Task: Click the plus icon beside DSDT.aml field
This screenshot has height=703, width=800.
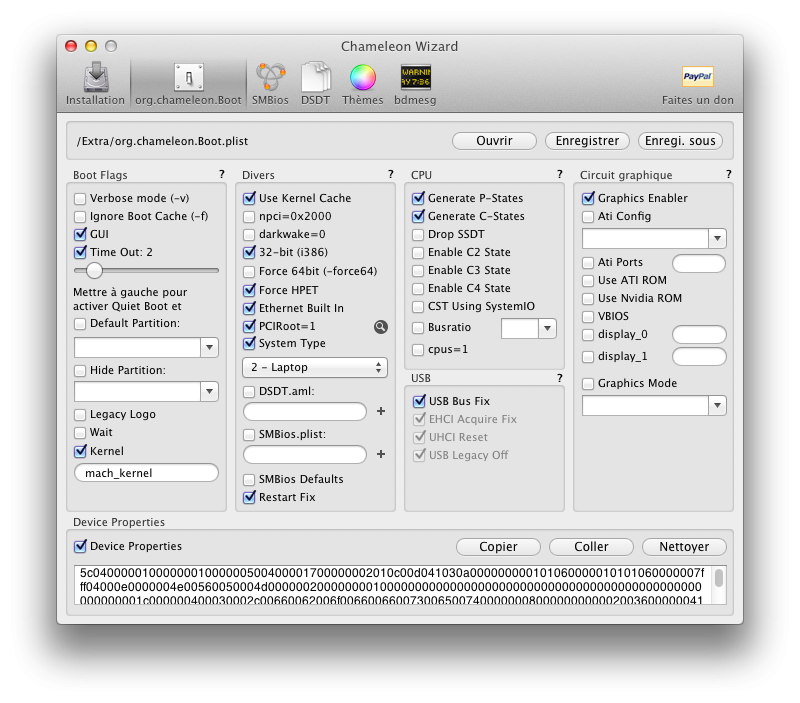Action: 380,411
